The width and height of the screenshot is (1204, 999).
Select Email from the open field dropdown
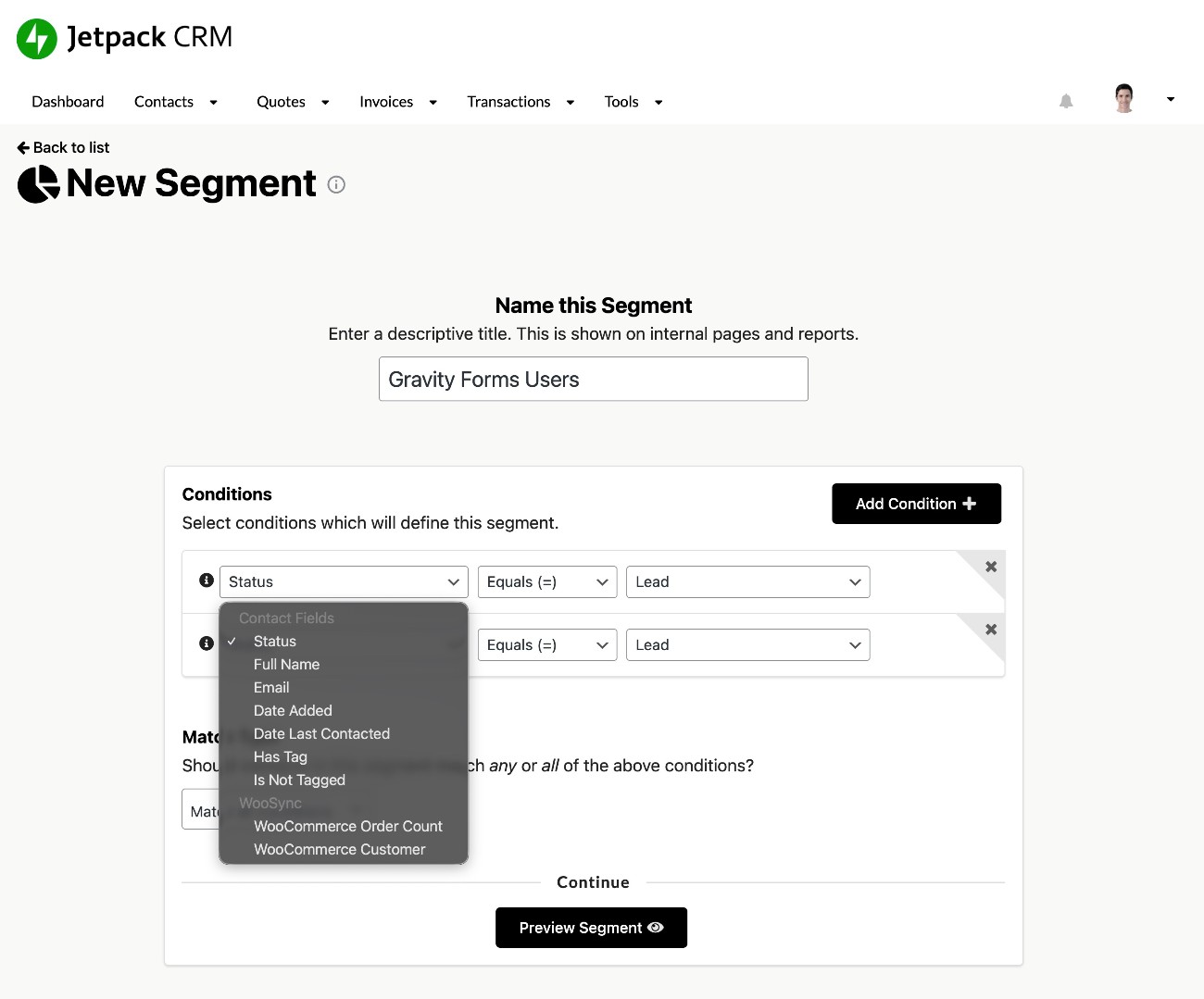click(270, 687)
